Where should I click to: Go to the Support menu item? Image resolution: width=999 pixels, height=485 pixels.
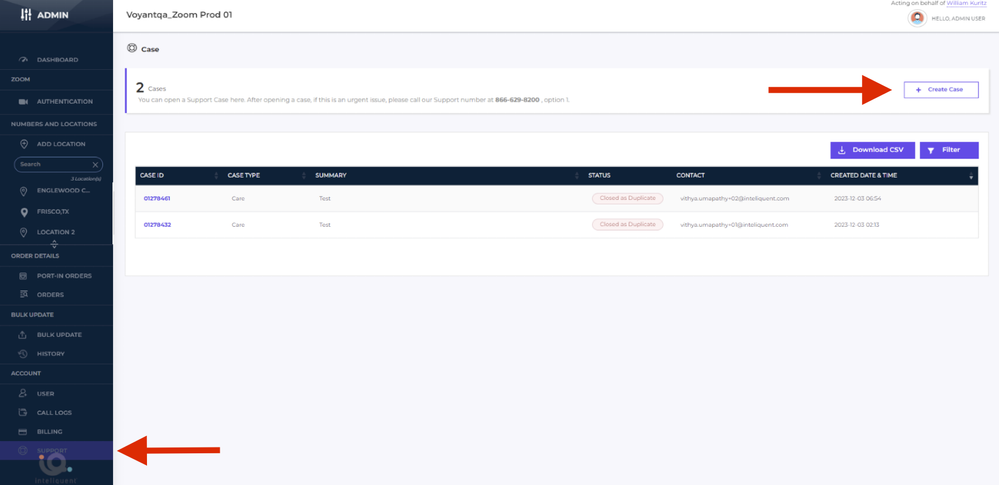tap(52, 451)
